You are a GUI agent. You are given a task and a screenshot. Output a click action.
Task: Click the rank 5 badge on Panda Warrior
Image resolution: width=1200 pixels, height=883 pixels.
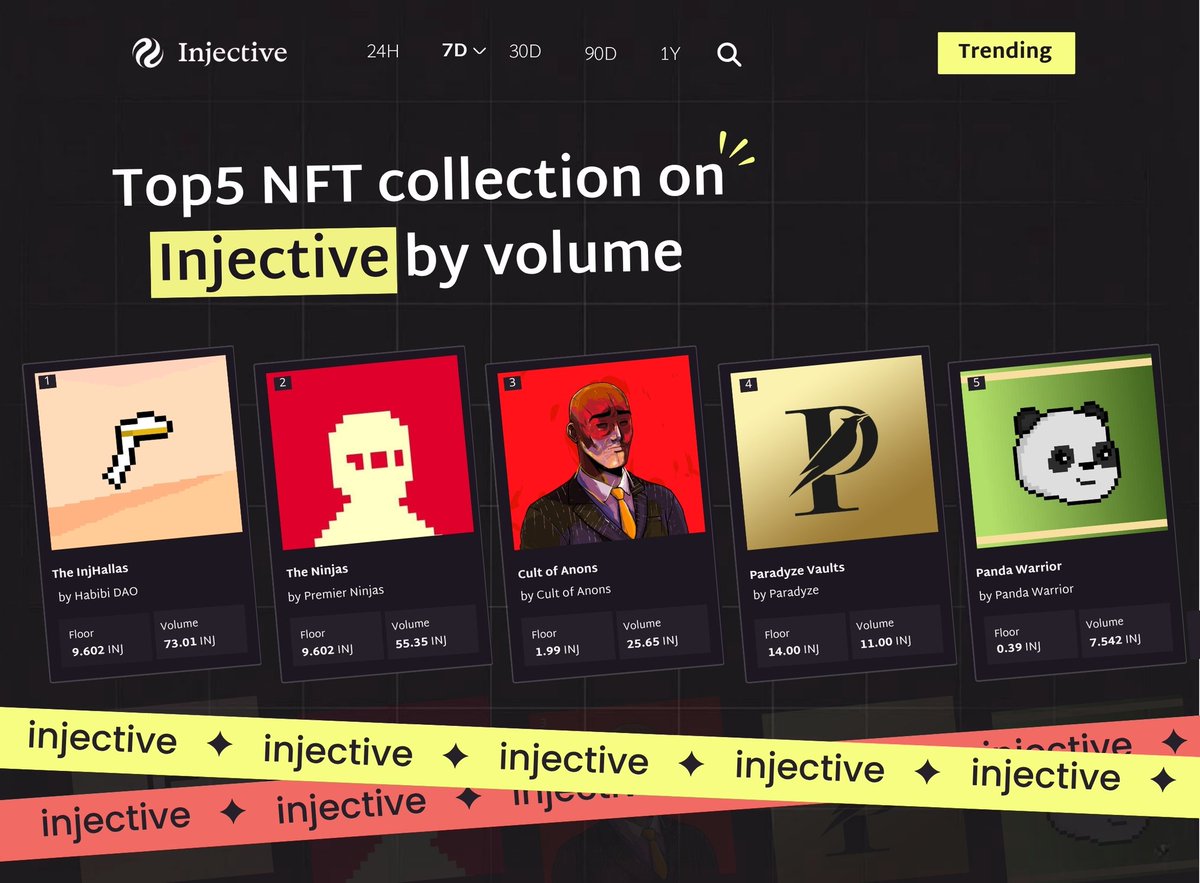[977, 382]
